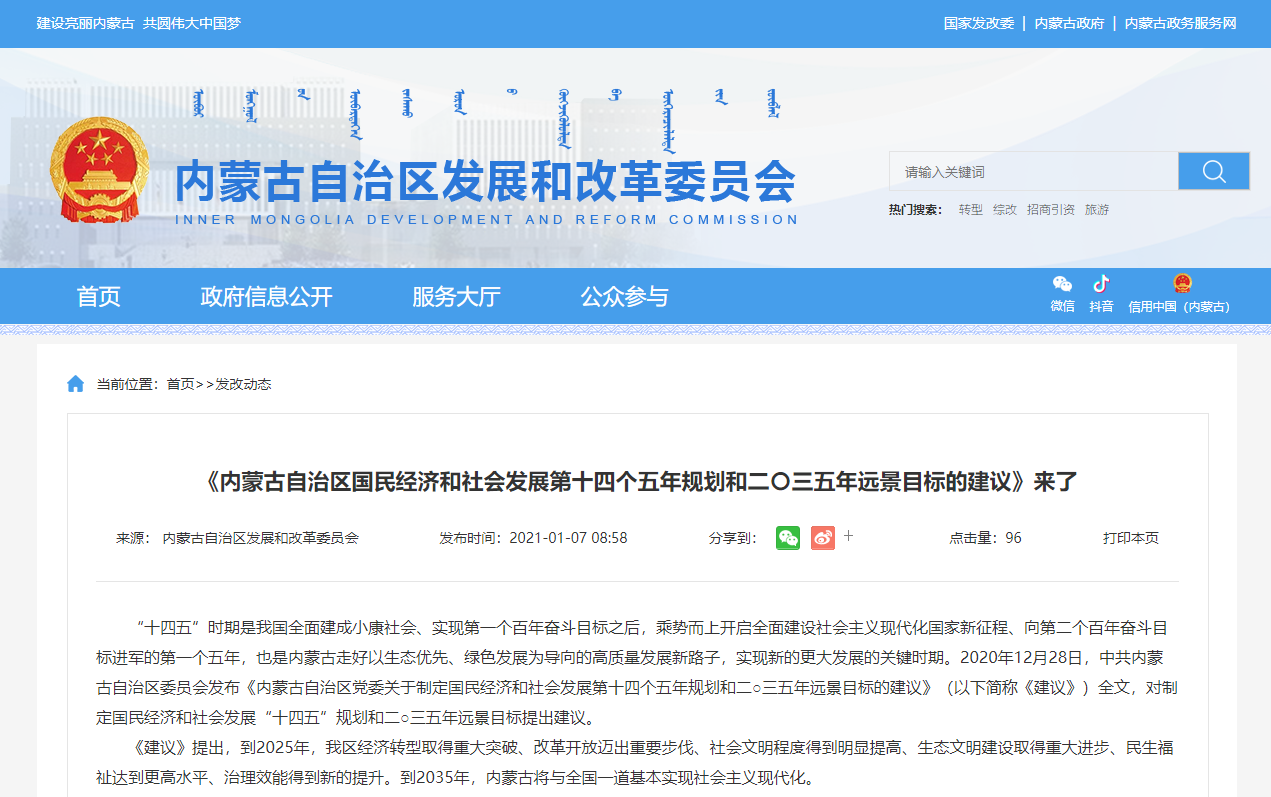Share article via red Weibo icon

point(822,538)
